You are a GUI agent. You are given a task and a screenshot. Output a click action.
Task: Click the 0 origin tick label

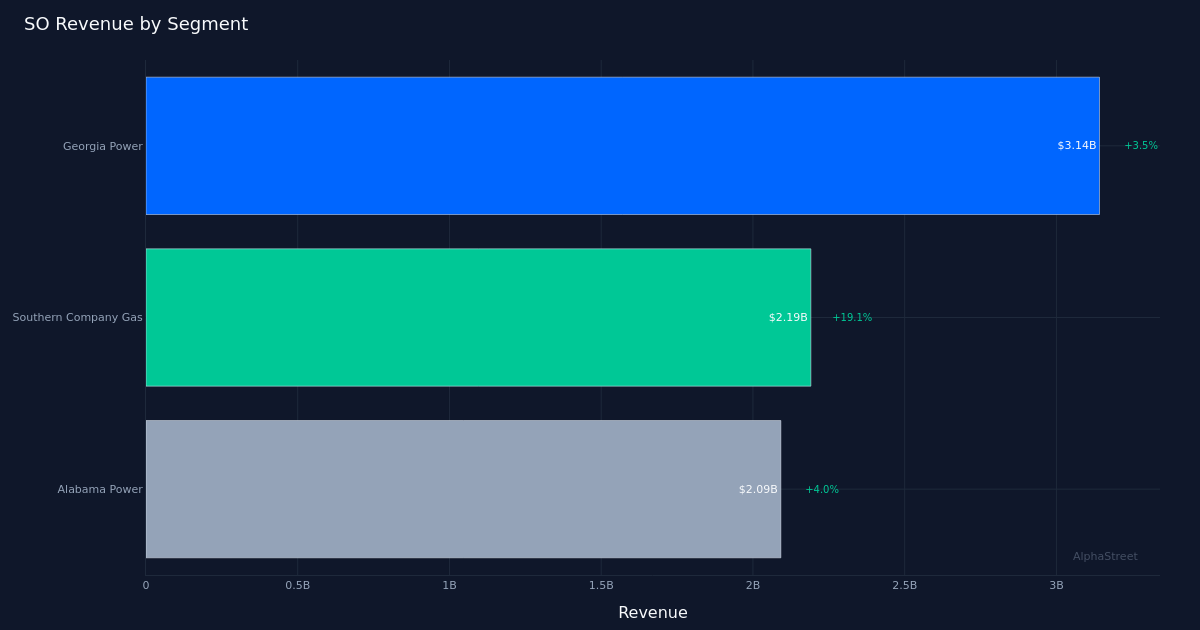146,585
